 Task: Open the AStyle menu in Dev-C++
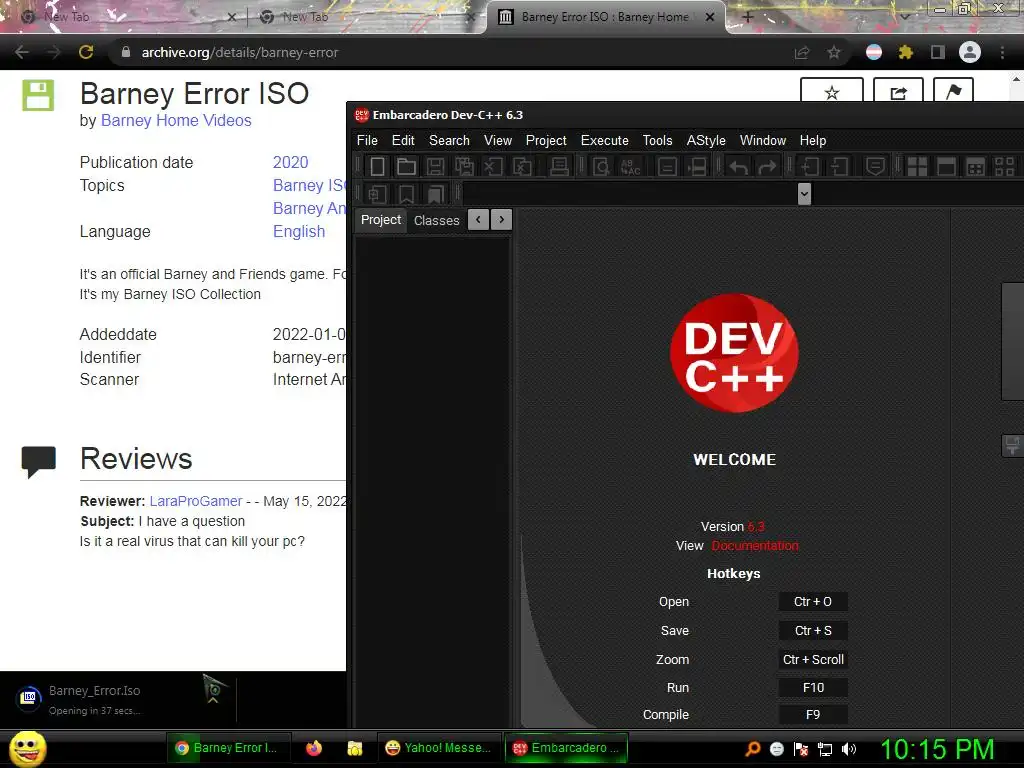(706, 140)
